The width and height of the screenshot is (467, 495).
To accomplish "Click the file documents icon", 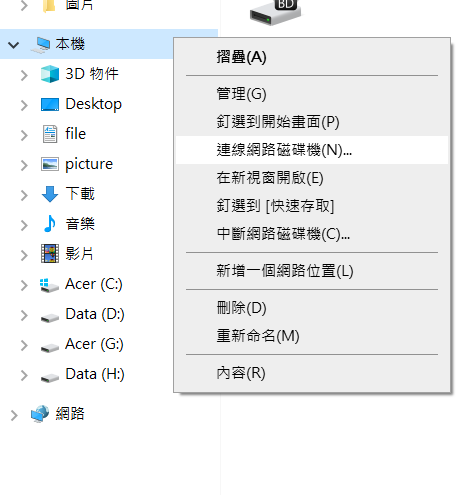I will (x=50, y=134).
